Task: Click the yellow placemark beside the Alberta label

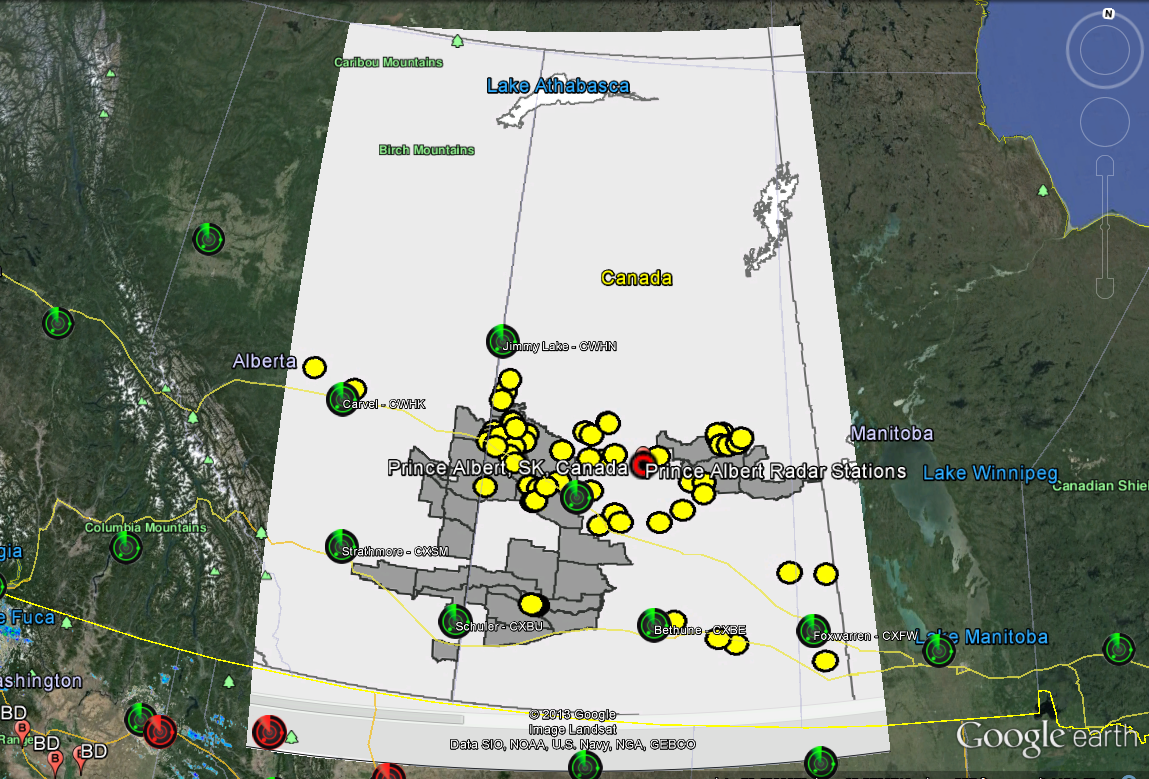Action: 315,367
